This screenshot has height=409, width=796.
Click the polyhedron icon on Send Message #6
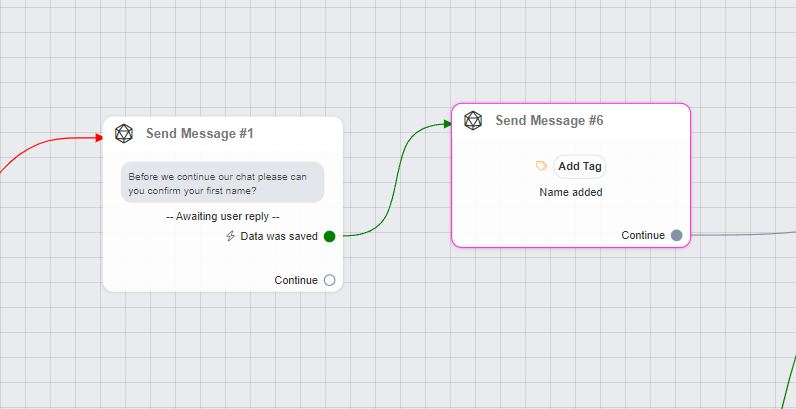click(473, 121)
